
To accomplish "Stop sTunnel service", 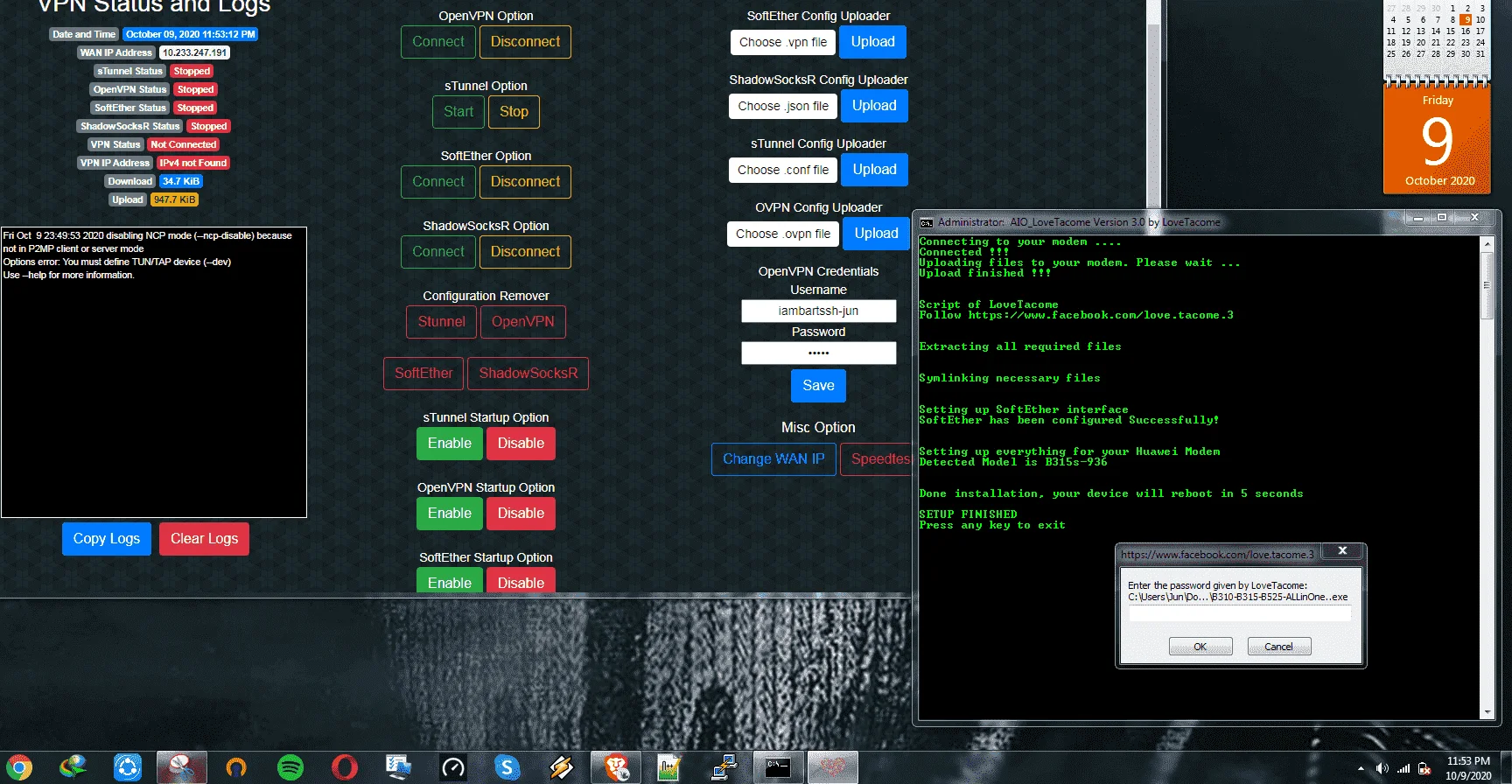I will click(514, 112).
